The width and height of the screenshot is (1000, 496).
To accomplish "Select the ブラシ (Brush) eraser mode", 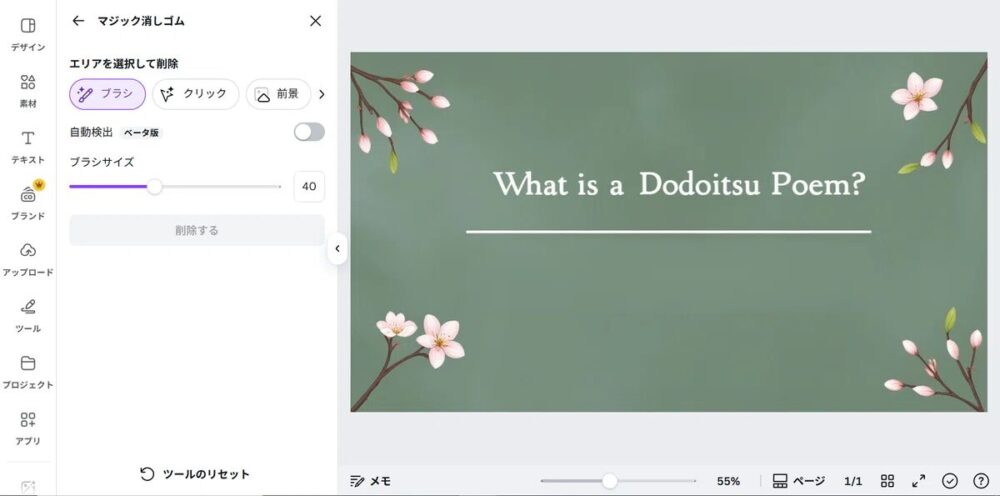I will [x=107, y=94].
